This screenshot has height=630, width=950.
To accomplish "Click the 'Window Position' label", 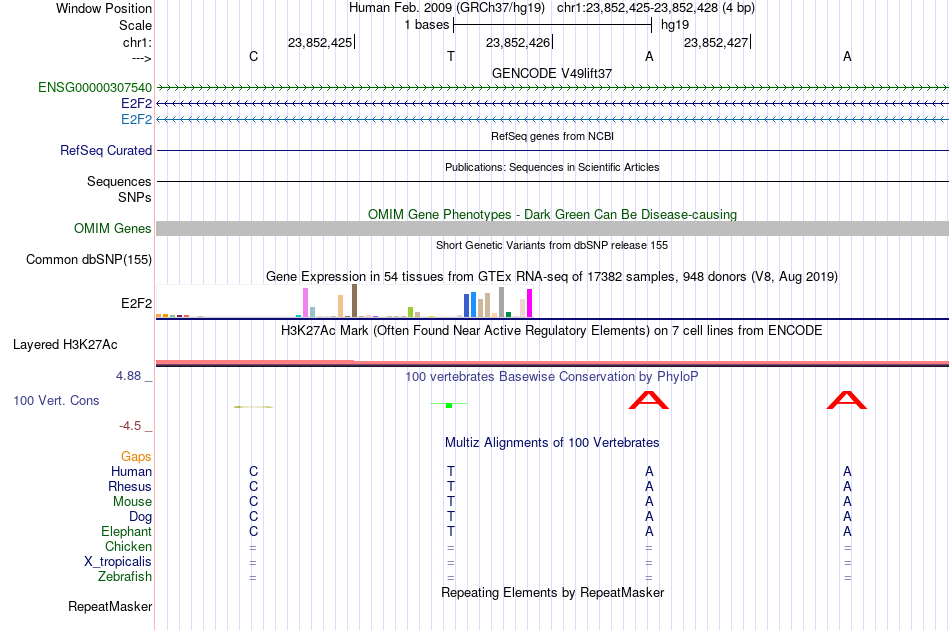I will 104,8.
